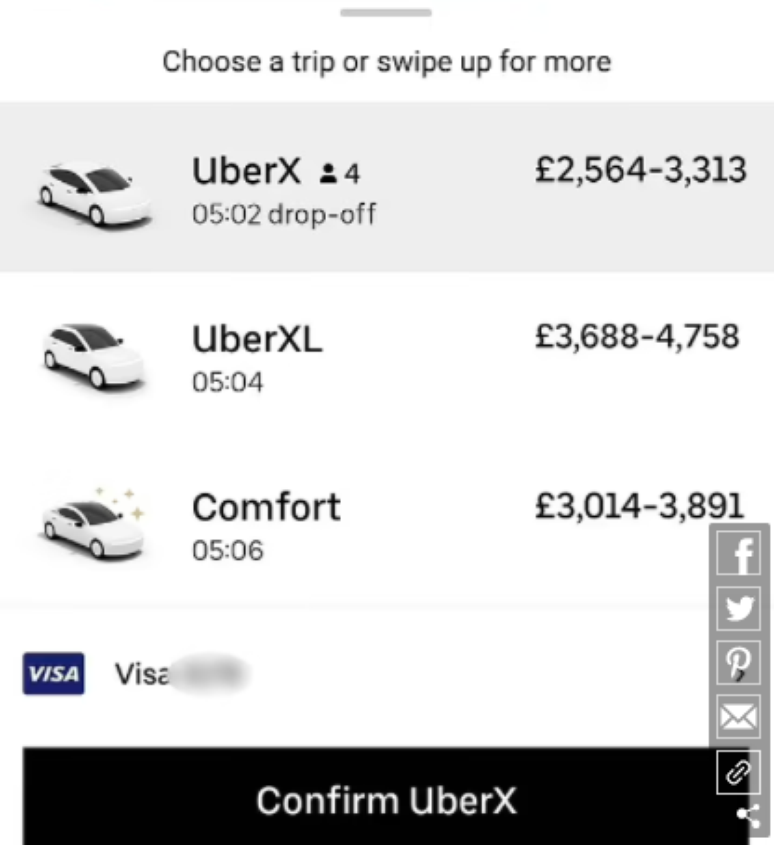The image size is (774, 845).
Task: Click the Twitter bird share icon
Action: point(740,608)
